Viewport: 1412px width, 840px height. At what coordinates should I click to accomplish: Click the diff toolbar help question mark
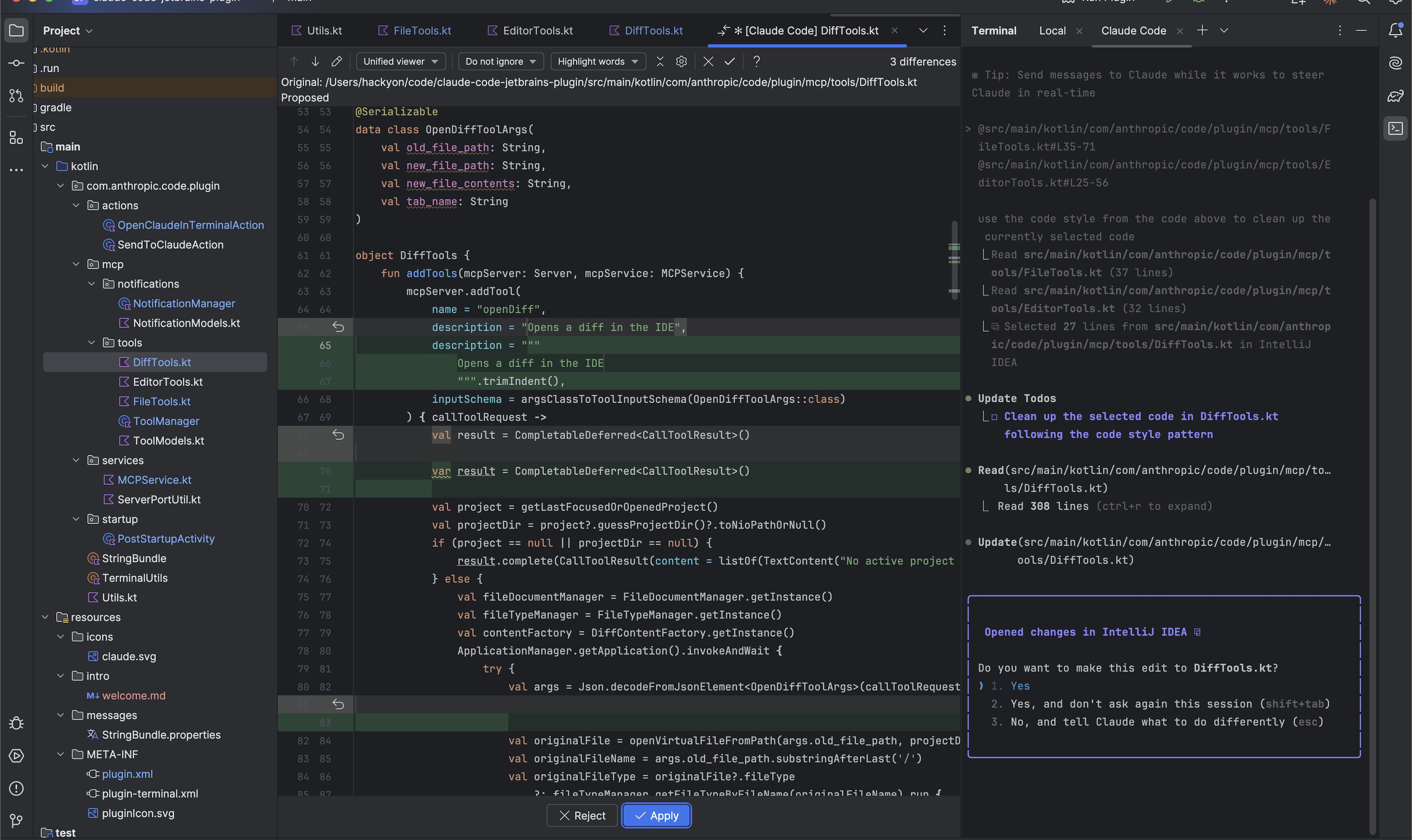(756, 61)
